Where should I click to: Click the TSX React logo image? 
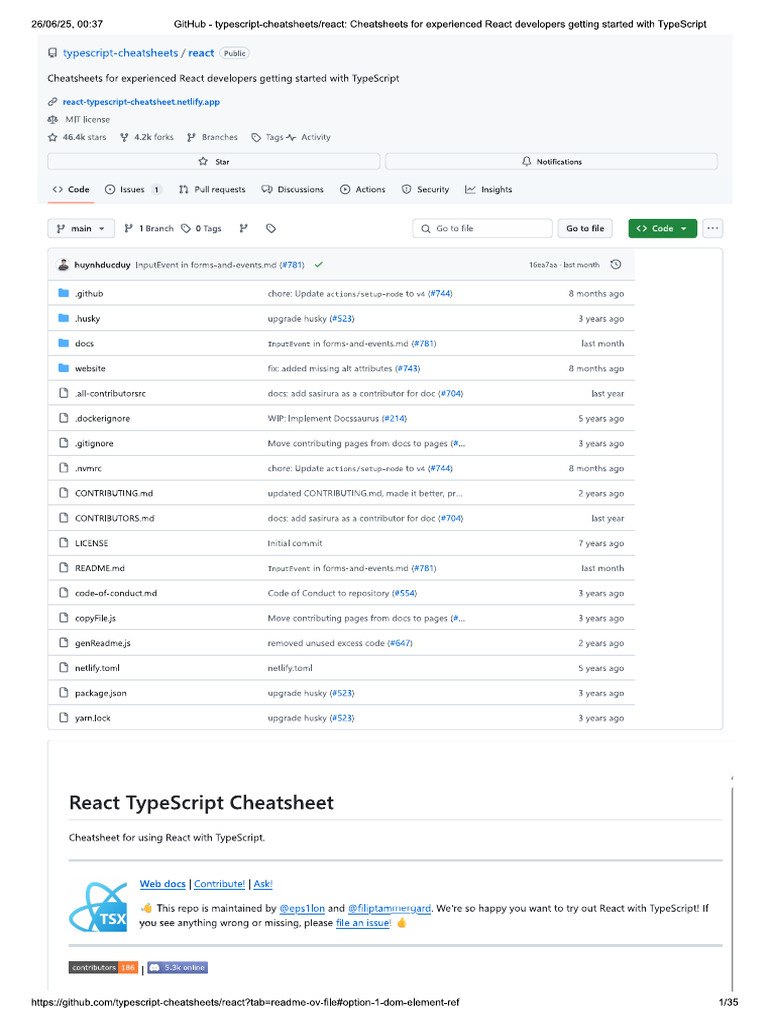point(98,908)
